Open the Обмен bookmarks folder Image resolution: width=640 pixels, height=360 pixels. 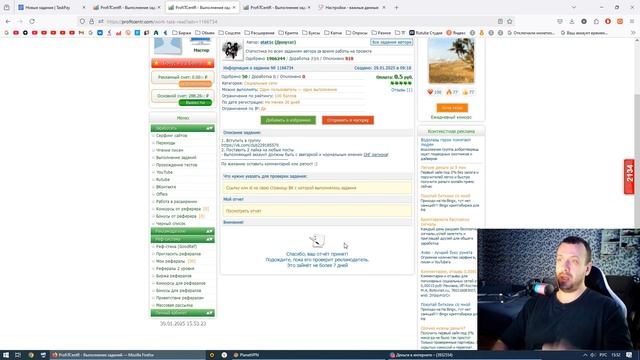click(205, 33)
